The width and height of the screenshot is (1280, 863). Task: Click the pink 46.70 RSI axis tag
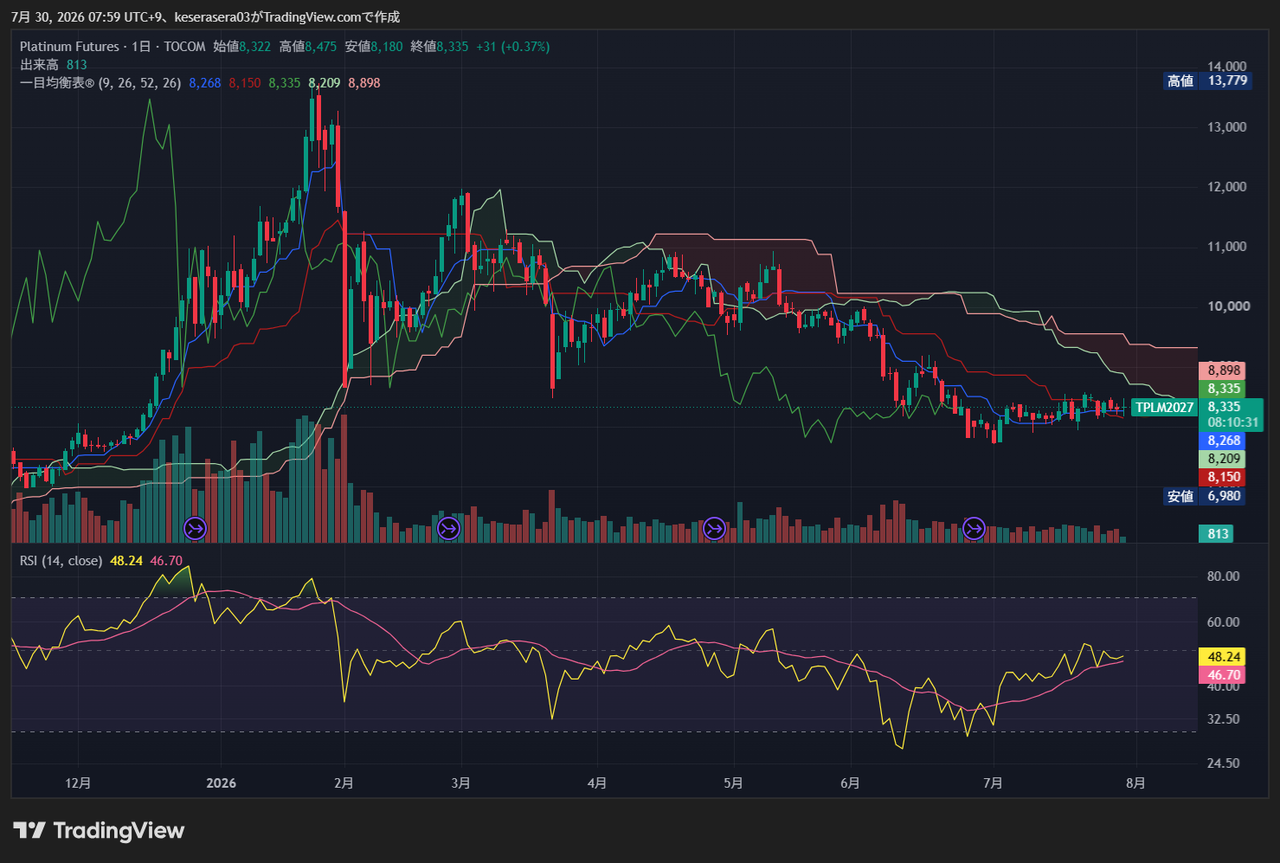(x=1224, y=675)
